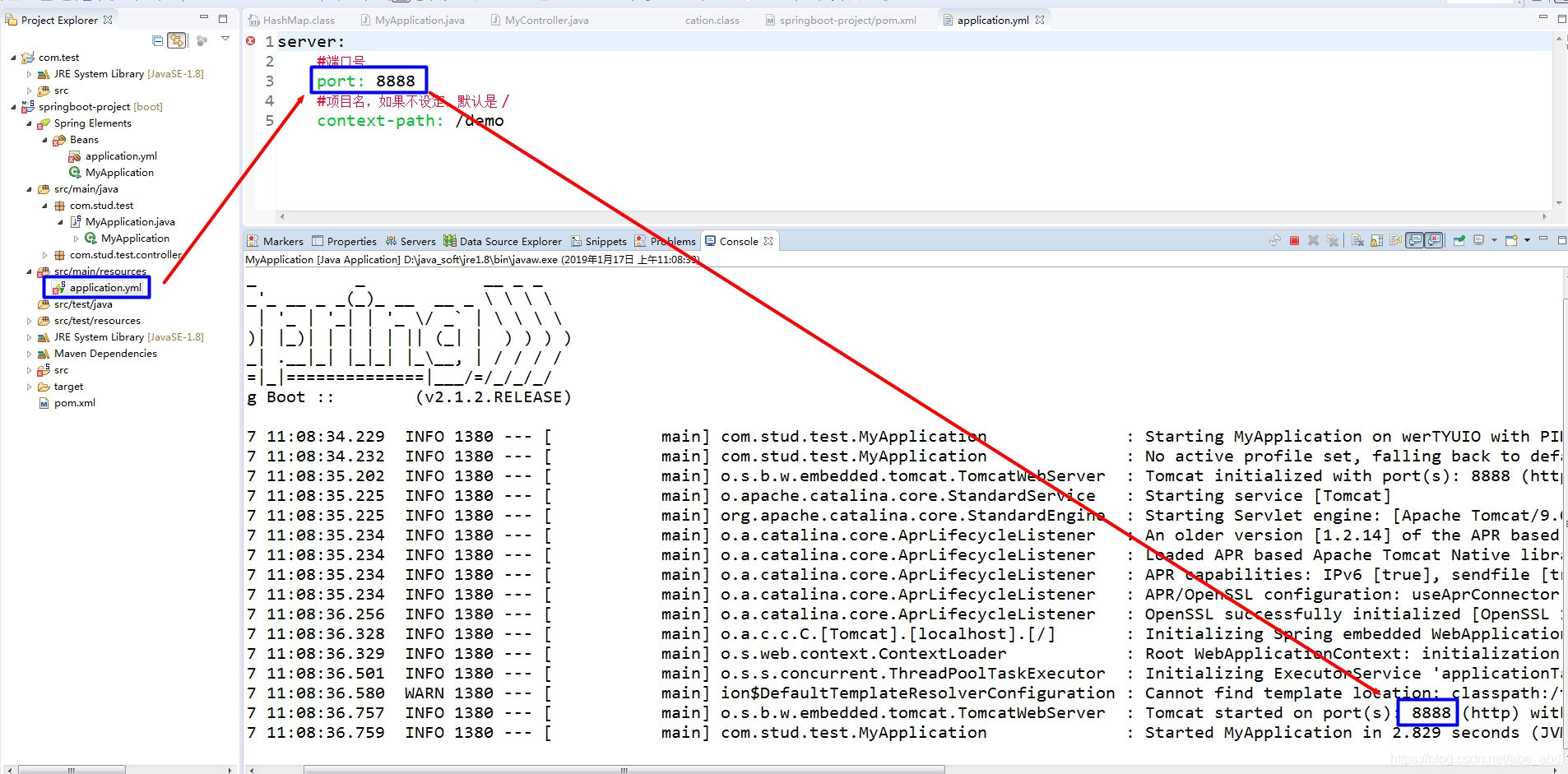Click the error marker on editor line 1
The height and width of the screenshot is (774, 1568).
pos(251,40)
